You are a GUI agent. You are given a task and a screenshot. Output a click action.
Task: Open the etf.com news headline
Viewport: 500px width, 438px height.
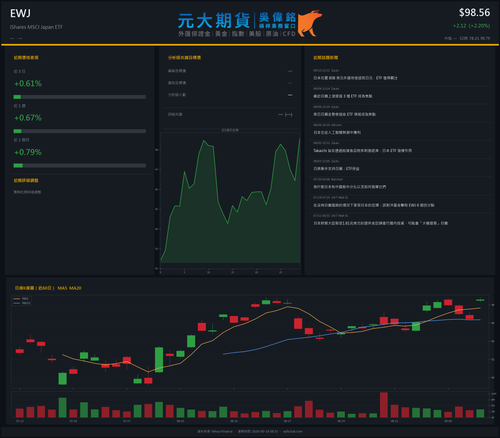[337, 132]
